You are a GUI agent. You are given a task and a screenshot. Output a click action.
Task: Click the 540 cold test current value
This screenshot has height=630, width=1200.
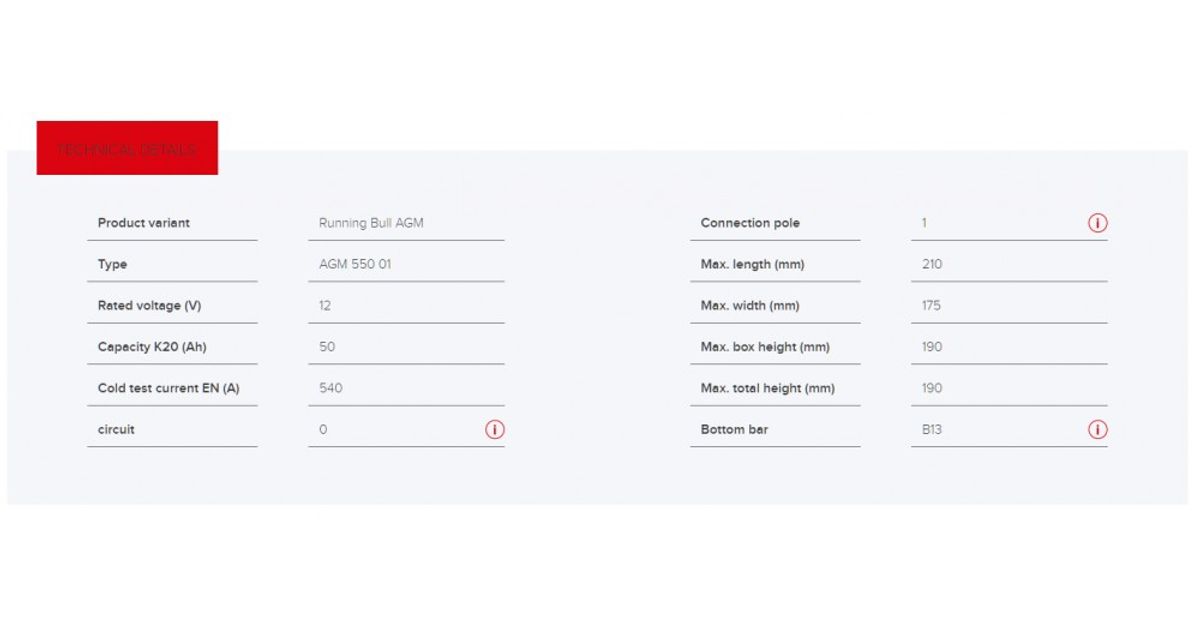pos(330,388)
